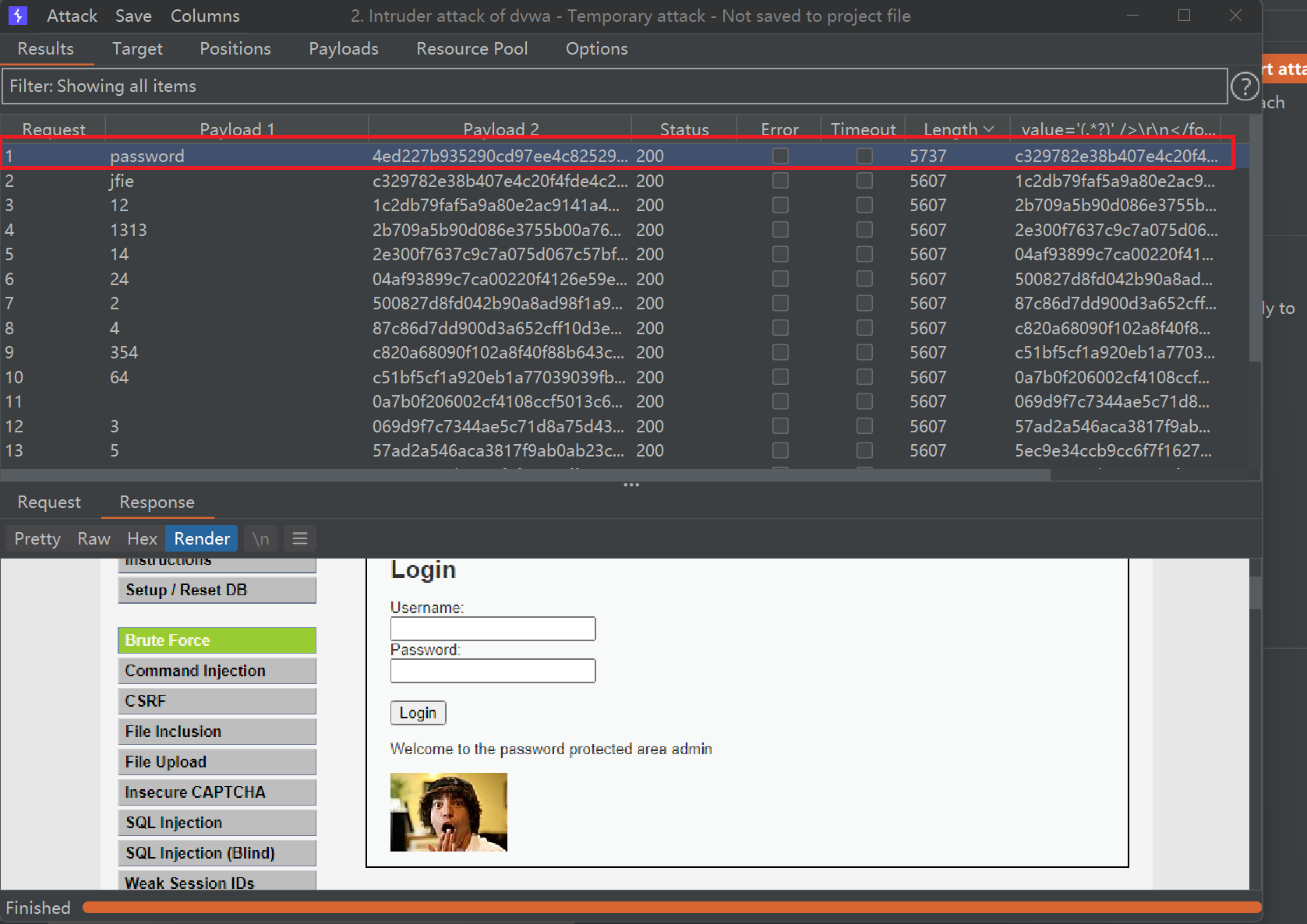Toggle Timeout checkbox in the 354 payload row
This screenshot has width=1307, height=924.
pos(864,352)
